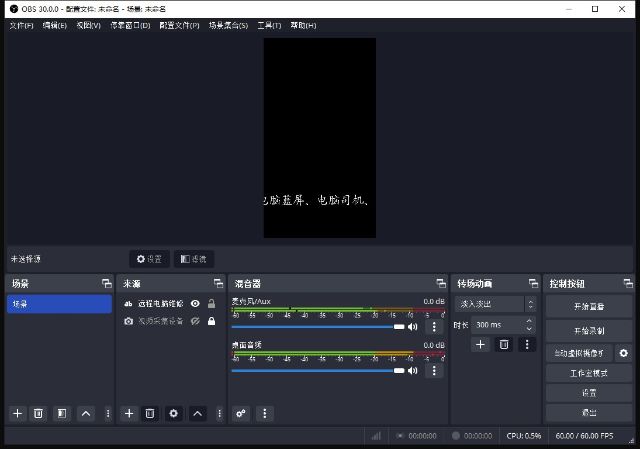Pop out the 混音器 dock window
Viewport: 640px width, 449px height.
click(441, 283)
